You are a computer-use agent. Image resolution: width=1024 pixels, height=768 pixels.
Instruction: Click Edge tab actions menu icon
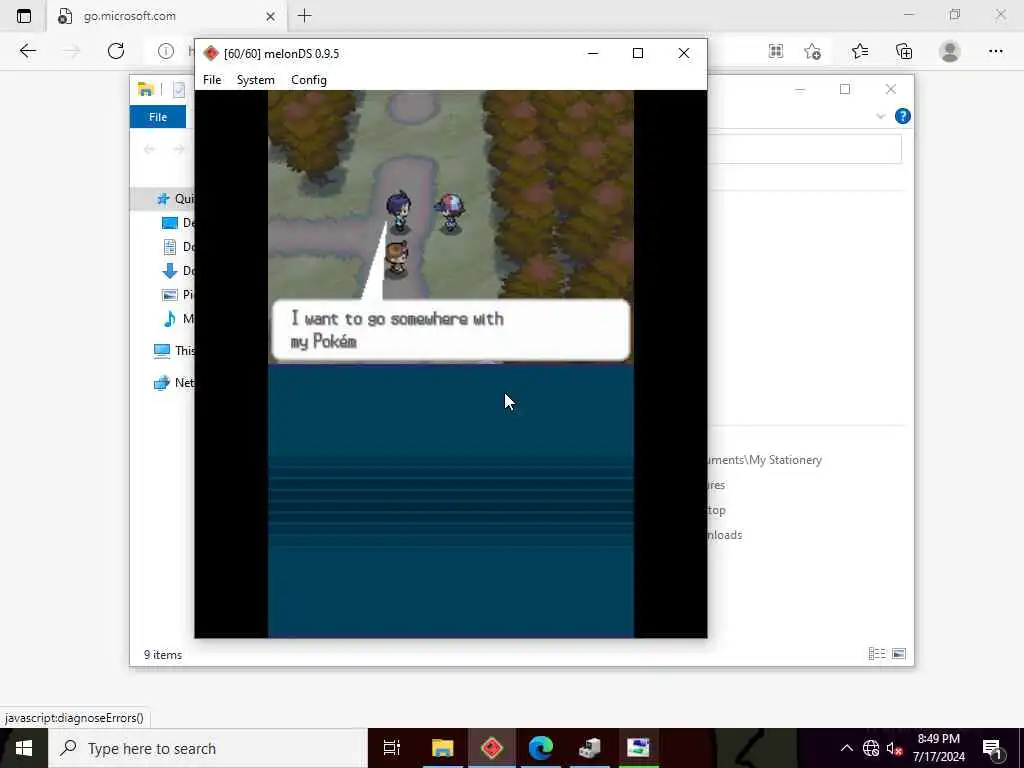pos(24,16)
